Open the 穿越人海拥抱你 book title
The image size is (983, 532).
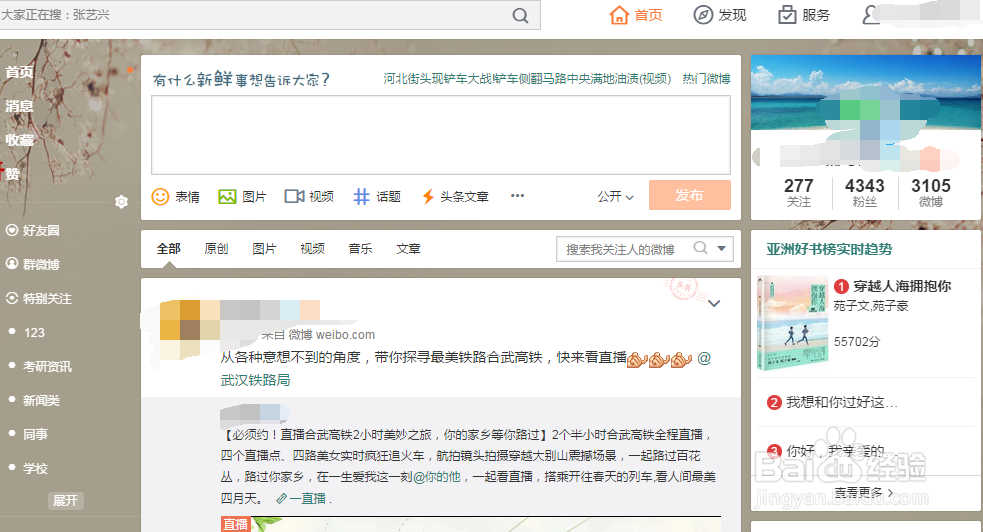click(902, 286)
